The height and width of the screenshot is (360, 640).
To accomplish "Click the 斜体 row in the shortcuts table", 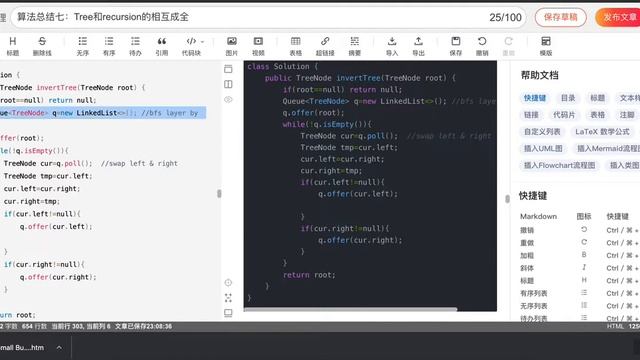I will click(x=580, y=268).
